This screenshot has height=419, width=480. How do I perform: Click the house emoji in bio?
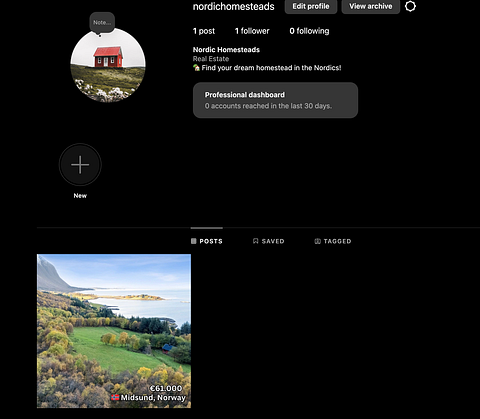pyautogui.click(x=196, y=68)
